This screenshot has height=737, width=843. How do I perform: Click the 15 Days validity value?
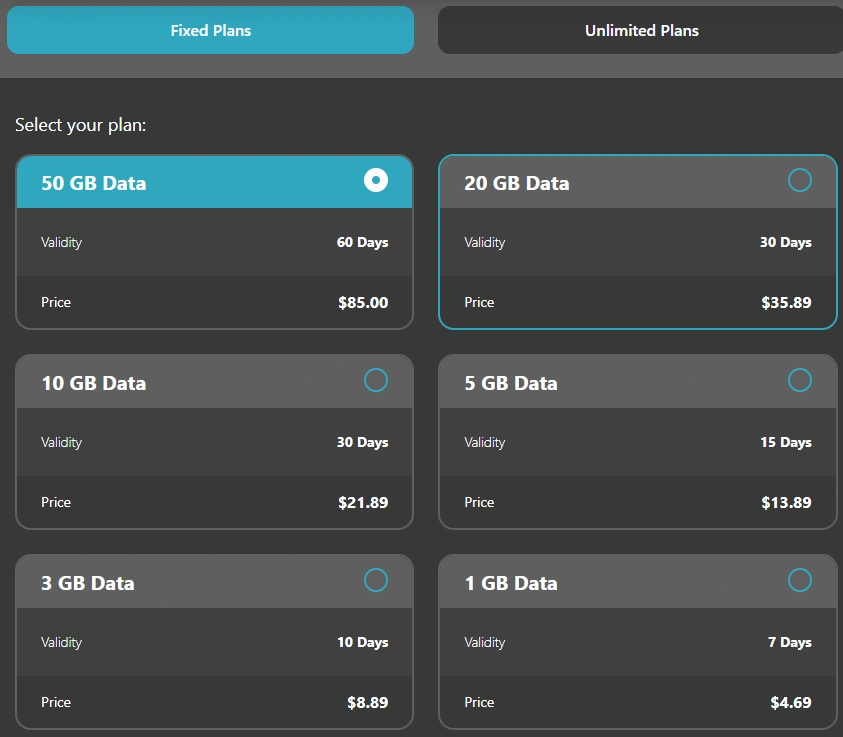tap(786, 442)
